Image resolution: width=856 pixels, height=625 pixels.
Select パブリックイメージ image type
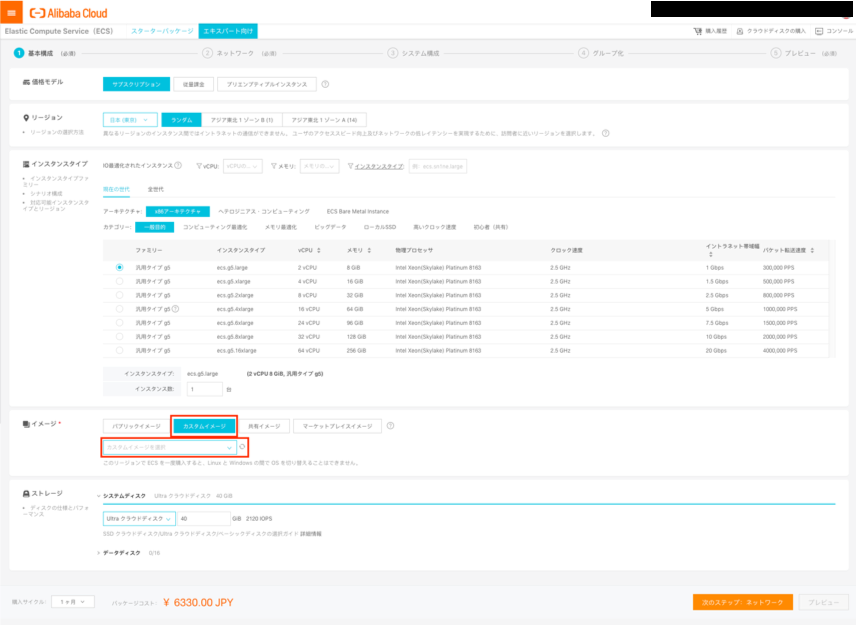tap(136, 426)
